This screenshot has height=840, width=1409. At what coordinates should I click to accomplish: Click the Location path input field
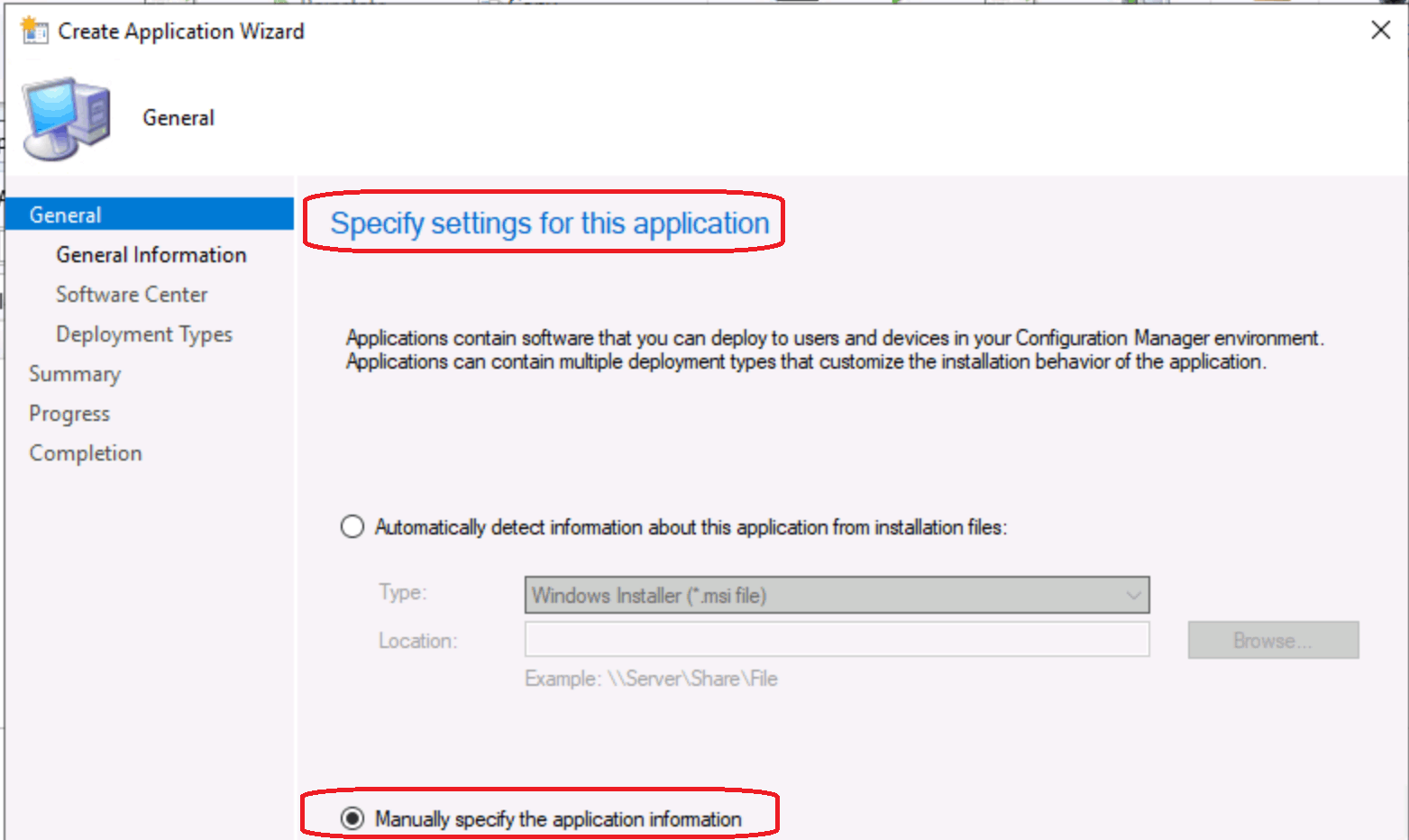tap(837, 639)
